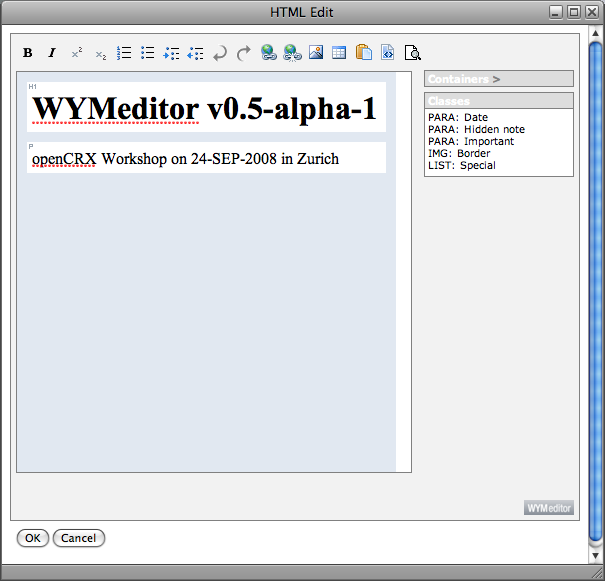This screenshot has width=605, height=581.
Task: Insert an ordered numbered list
Action: pos(124,52)
